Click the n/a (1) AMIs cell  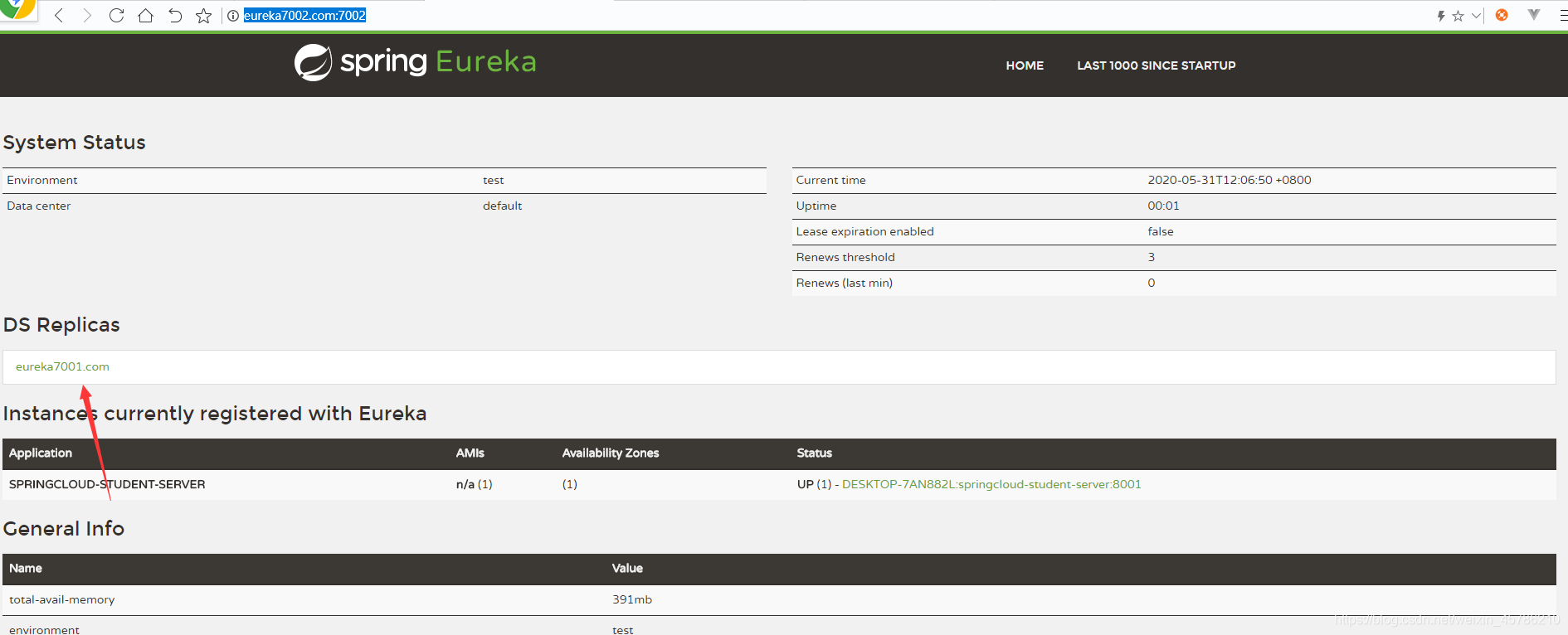click(475, 484)
